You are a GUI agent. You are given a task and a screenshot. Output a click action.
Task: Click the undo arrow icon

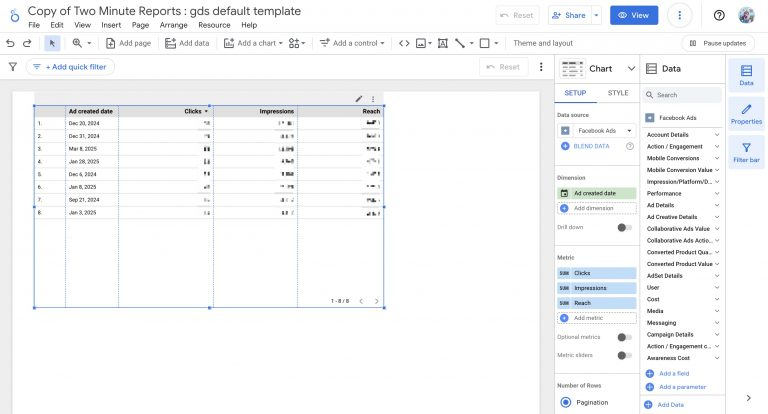coord(11,43)
